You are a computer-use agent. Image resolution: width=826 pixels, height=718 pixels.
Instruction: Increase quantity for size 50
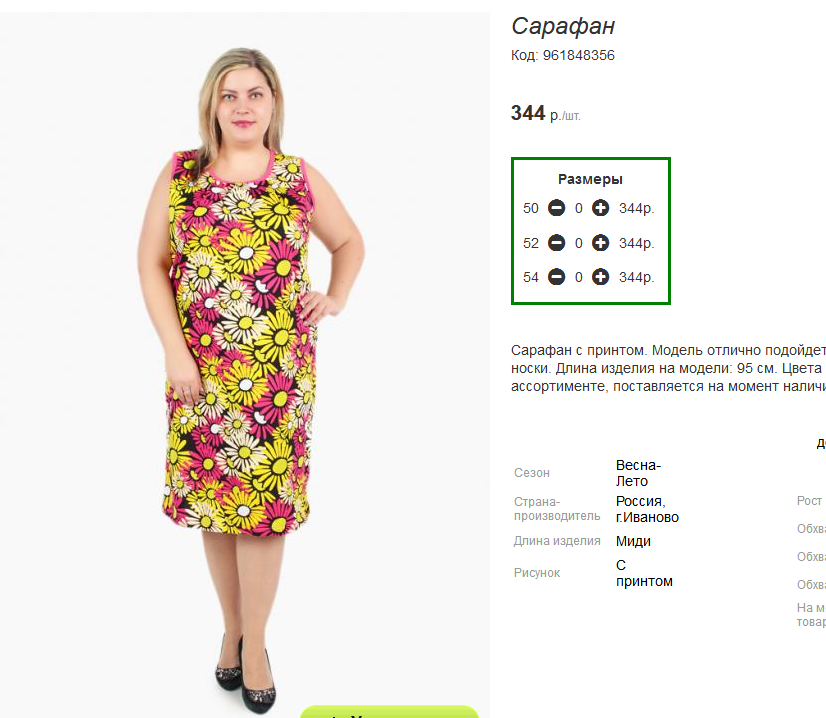click(x=600, y=208)
